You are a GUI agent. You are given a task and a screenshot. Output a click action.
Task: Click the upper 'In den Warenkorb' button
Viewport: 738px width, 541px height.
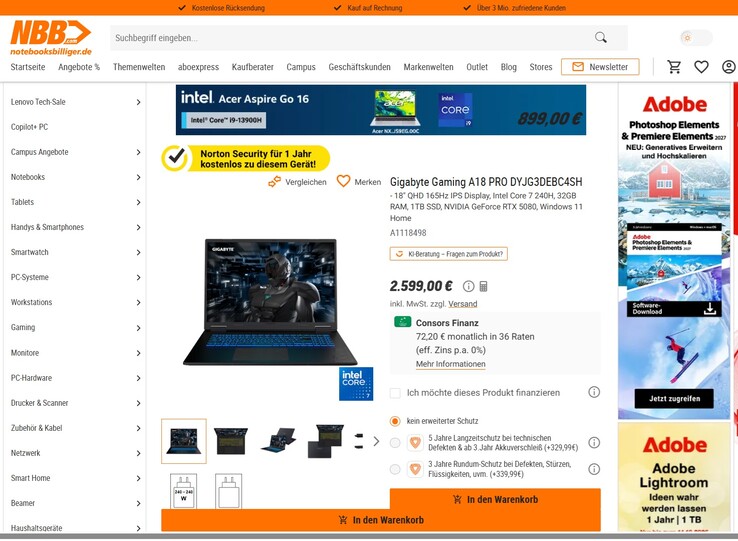495,499
